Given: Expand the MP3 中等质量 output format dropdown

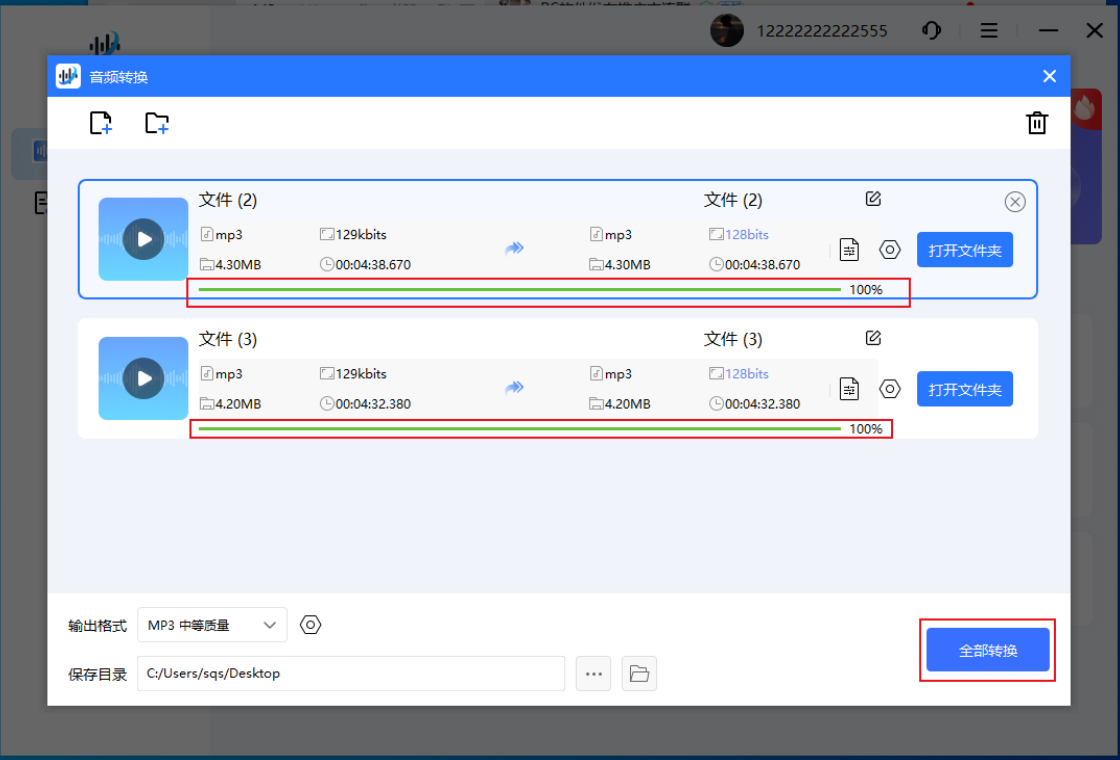Looking at the screenshot, I should 212,625.
